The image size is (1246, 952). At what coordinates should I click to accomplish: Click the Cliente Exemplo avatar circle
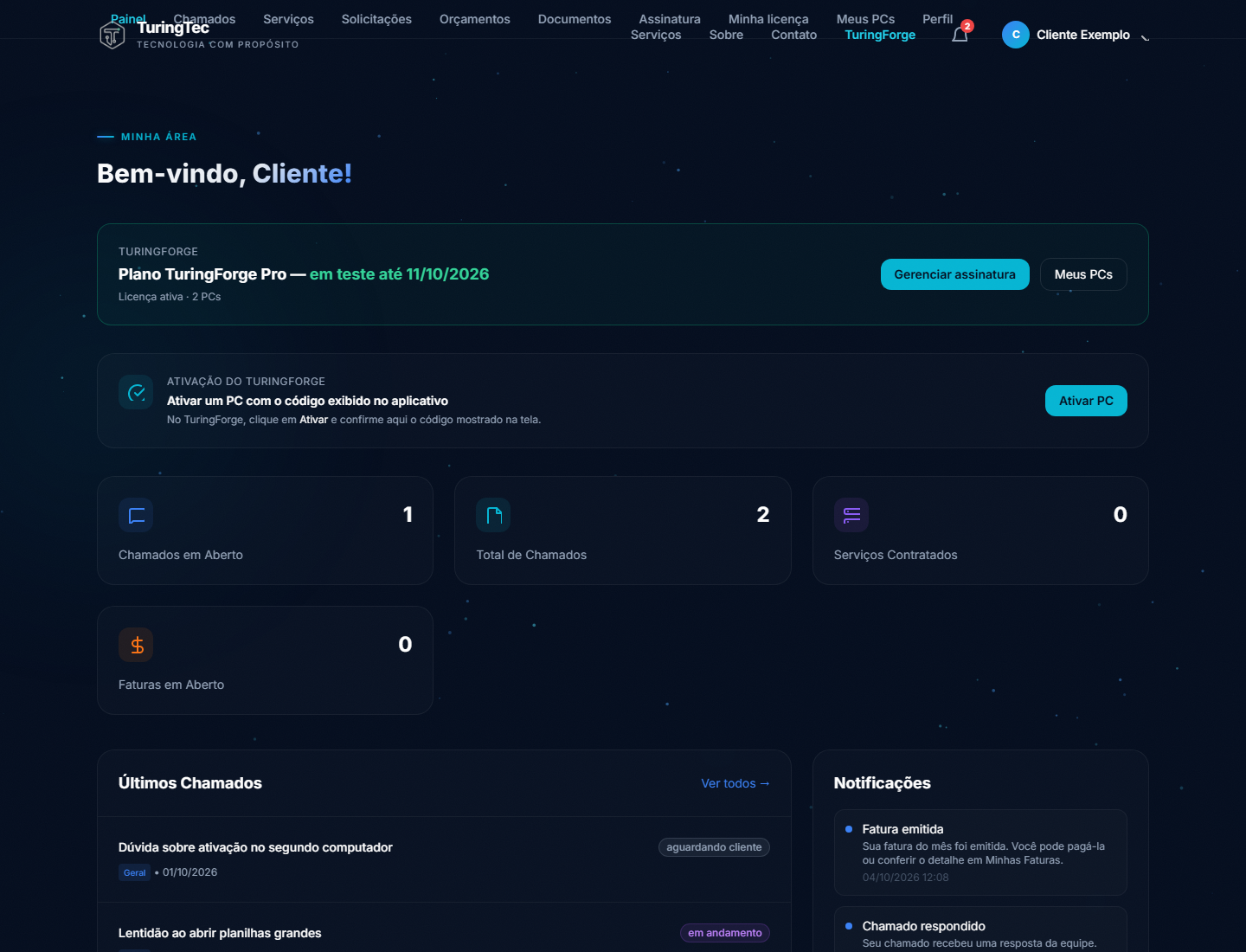tap(1016, 35)
